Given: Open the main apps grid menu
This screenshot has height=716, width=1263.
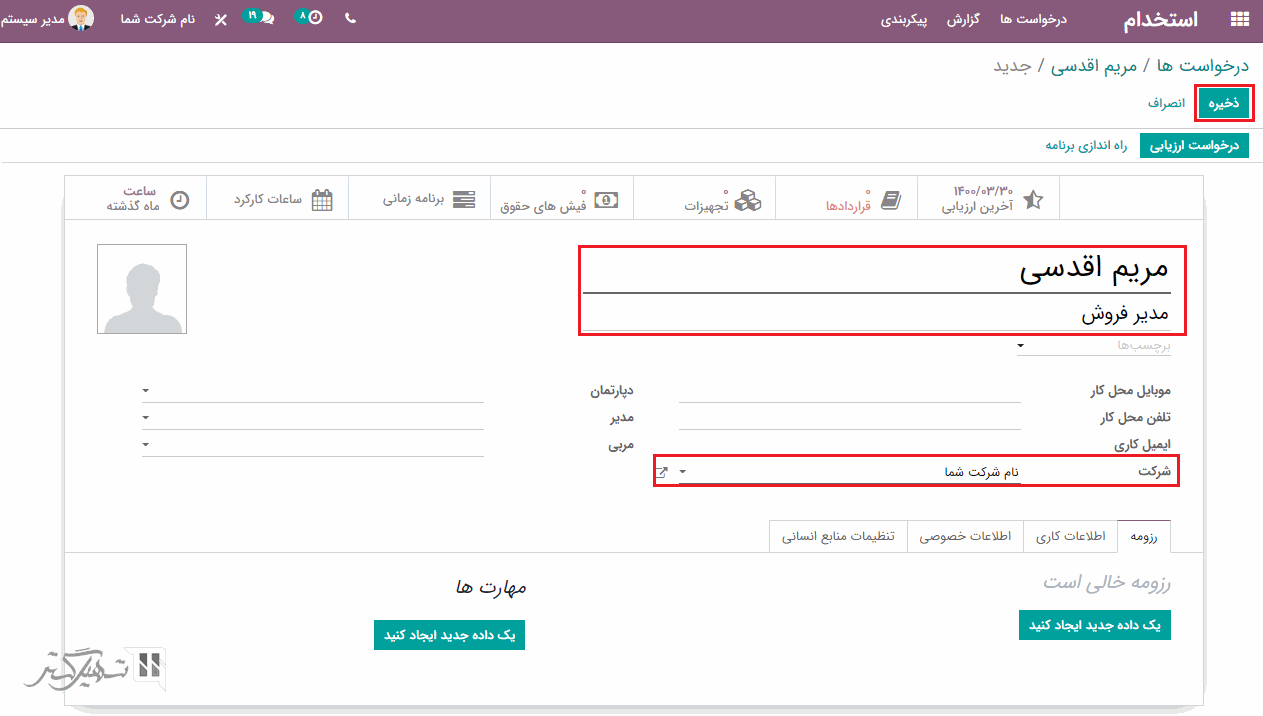Looking at the screenshot, I should [1240, 19].
